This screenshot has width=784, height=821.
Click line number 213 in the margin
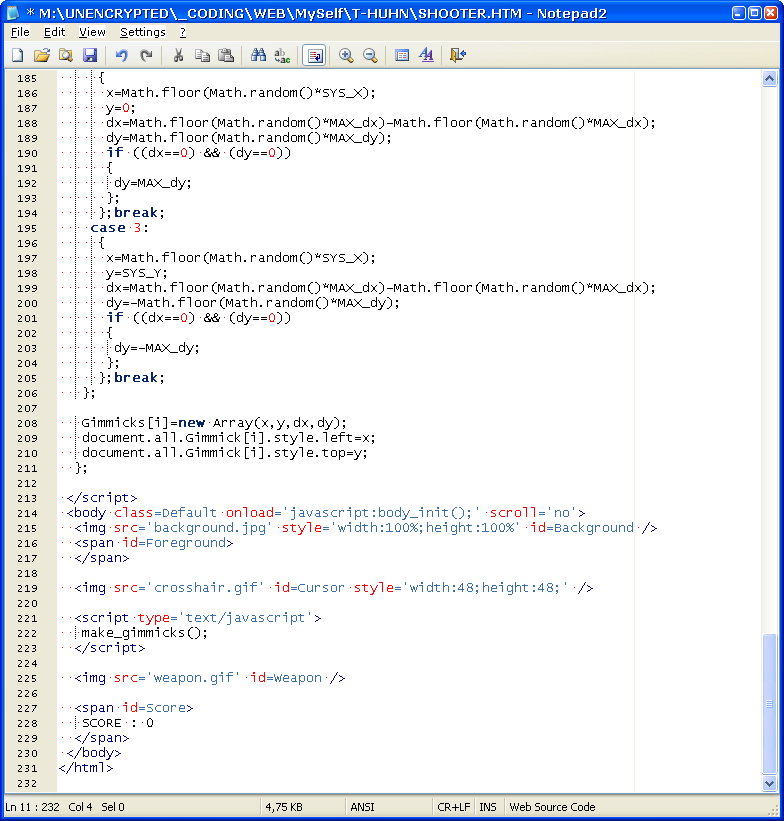tap(27, 498)
